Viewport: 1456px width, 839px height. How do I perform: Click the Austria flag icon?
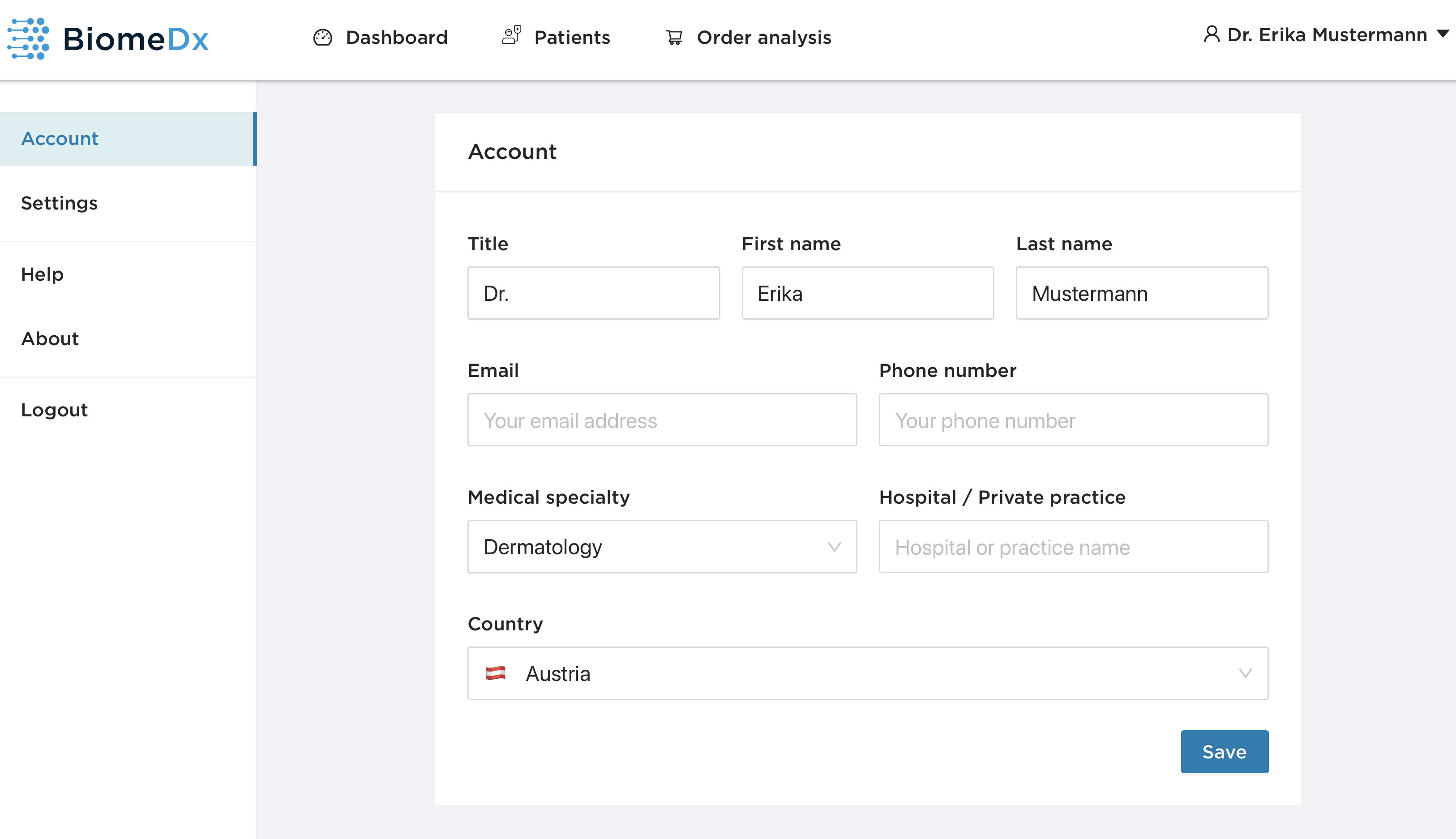coord(496,673)
